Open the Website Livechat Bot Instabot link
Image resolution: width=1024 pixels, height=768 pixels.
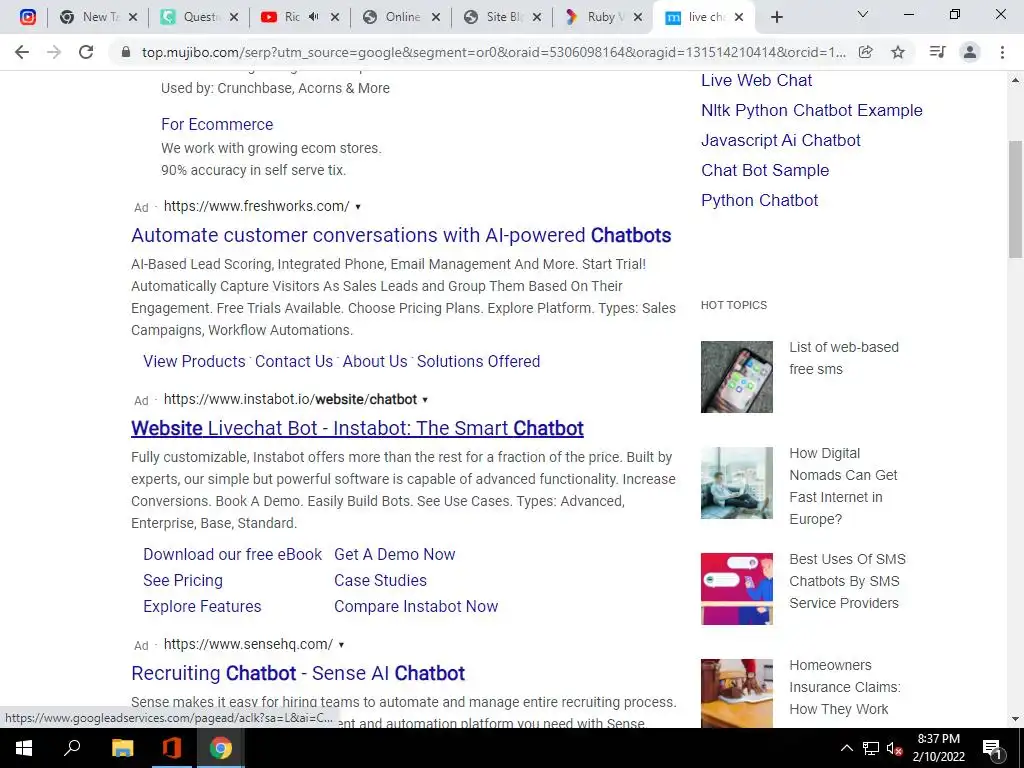tap(357, 428)
